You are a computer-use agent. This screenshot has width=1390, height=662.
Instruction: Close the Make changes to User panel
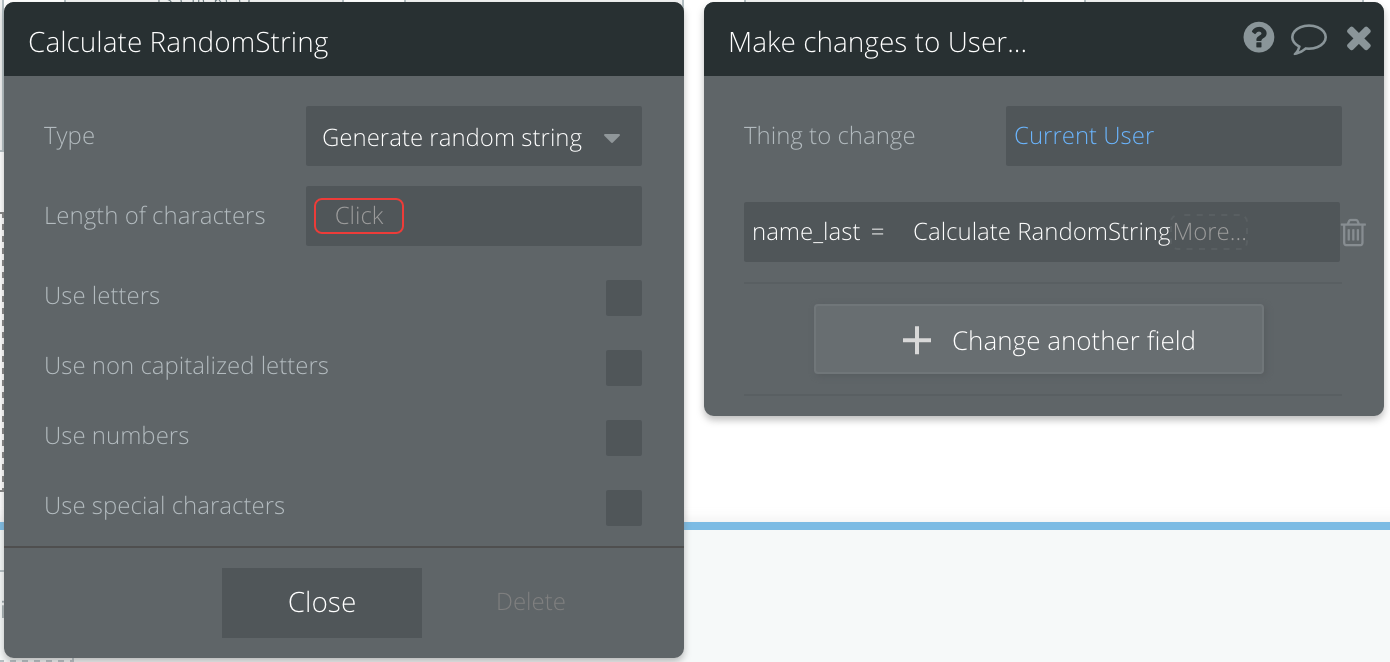point(1358,39)
